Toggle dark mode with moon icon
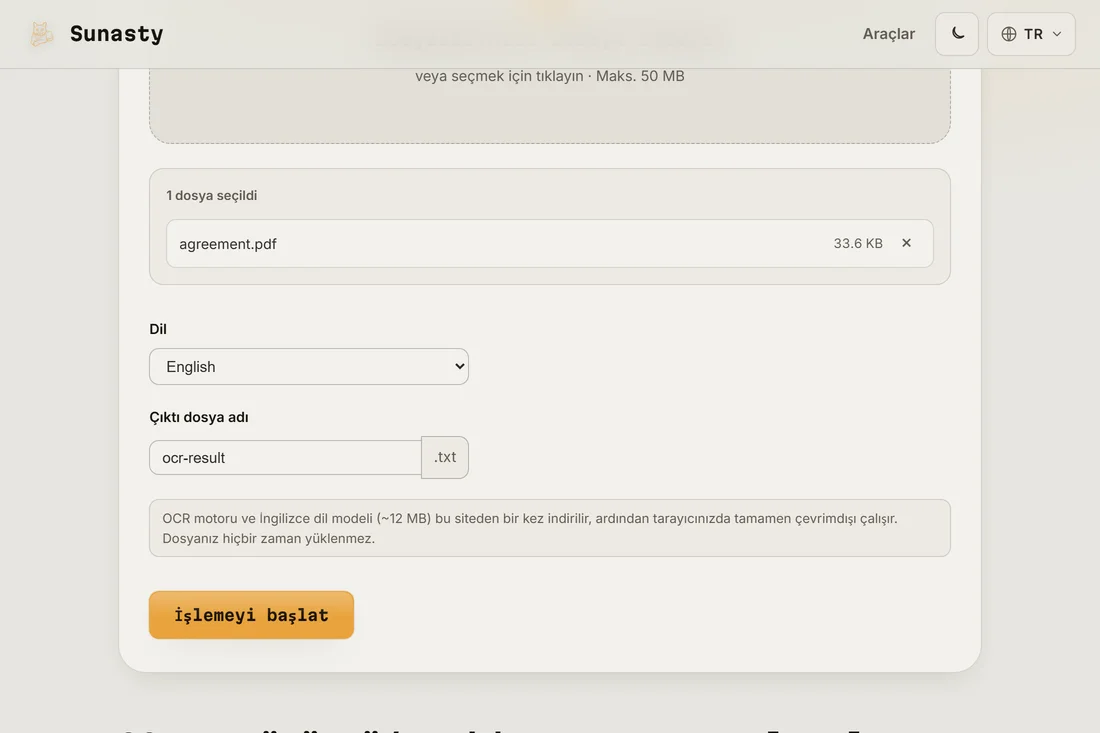The width and height of the screenshot is (1100, 733). click(x=957, y=34)
